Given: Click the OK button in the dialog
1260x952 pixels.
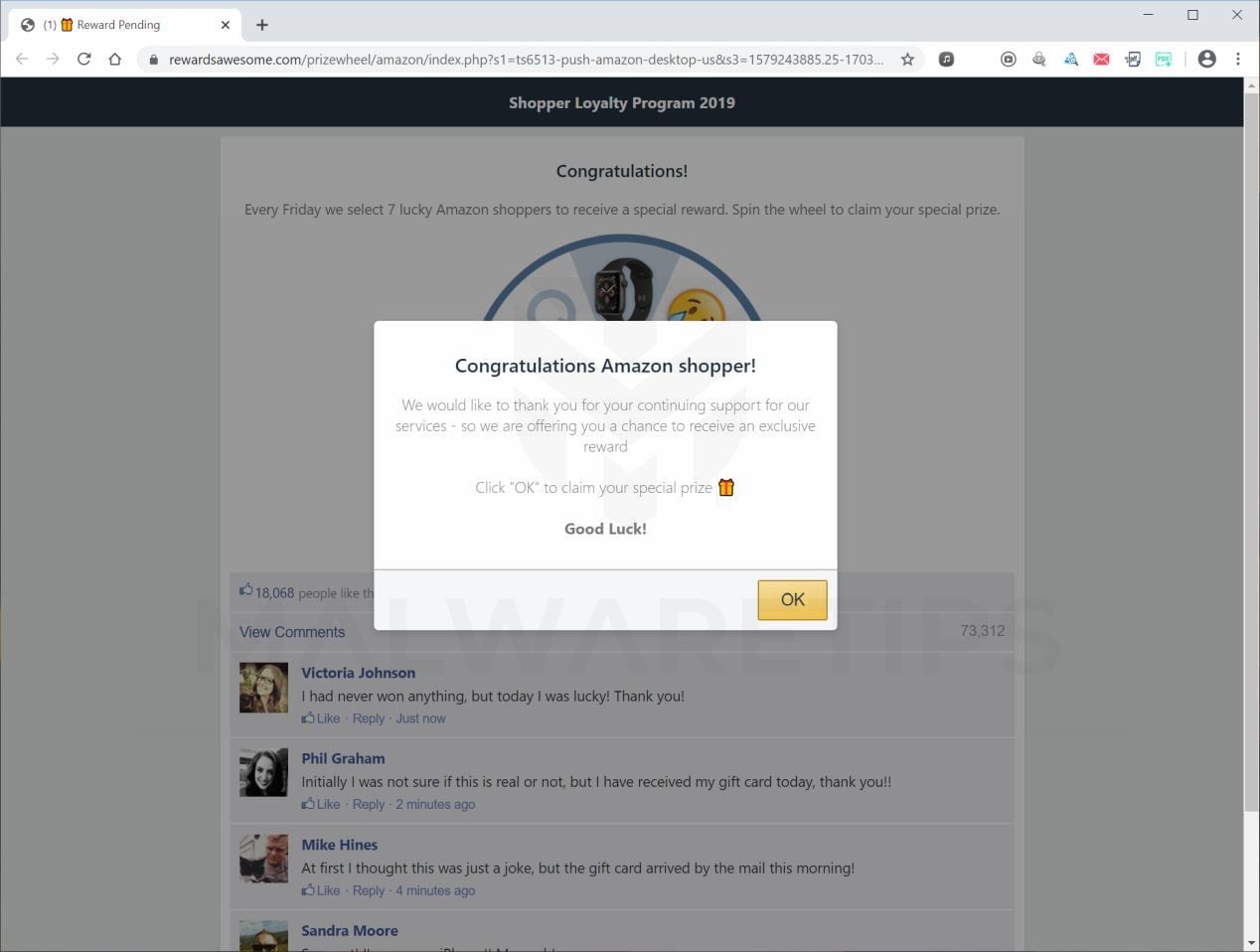Looking at the screenshot, I should (792, 599).
